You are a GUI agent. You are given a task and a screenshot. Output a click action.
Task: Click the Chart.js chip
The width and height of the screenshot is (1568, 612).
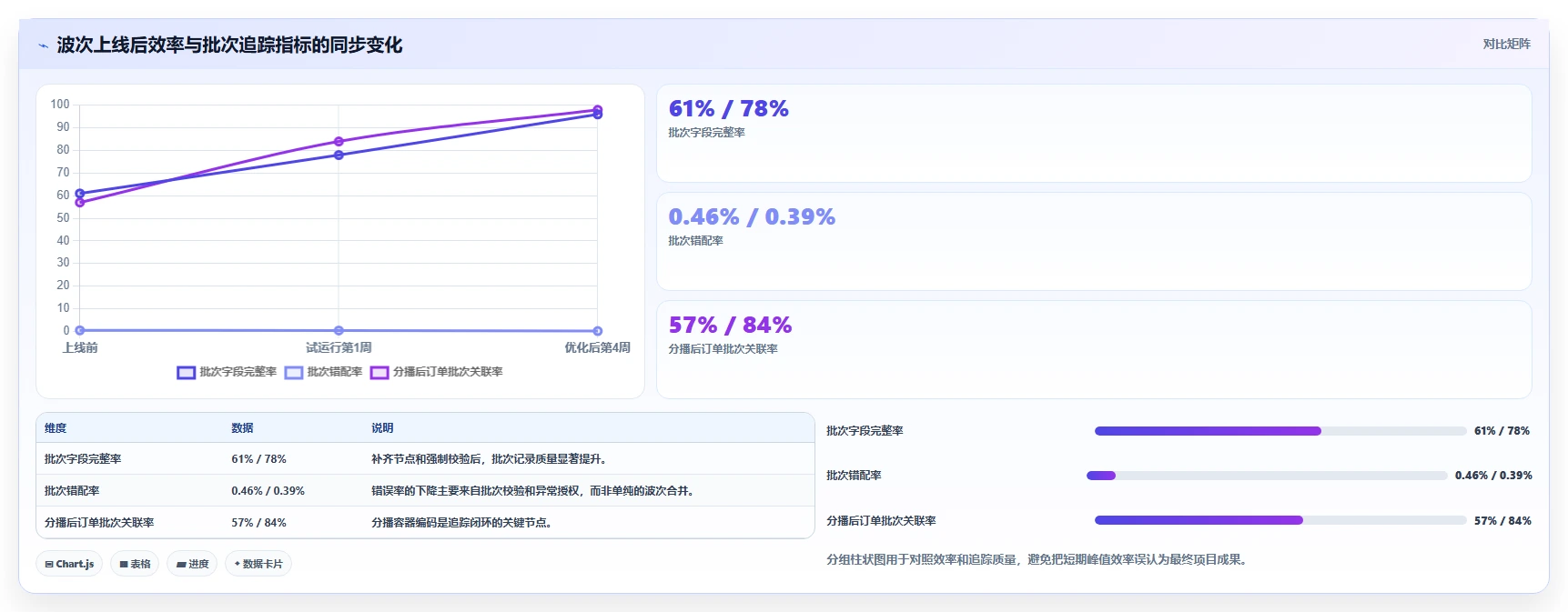point(69,564)
